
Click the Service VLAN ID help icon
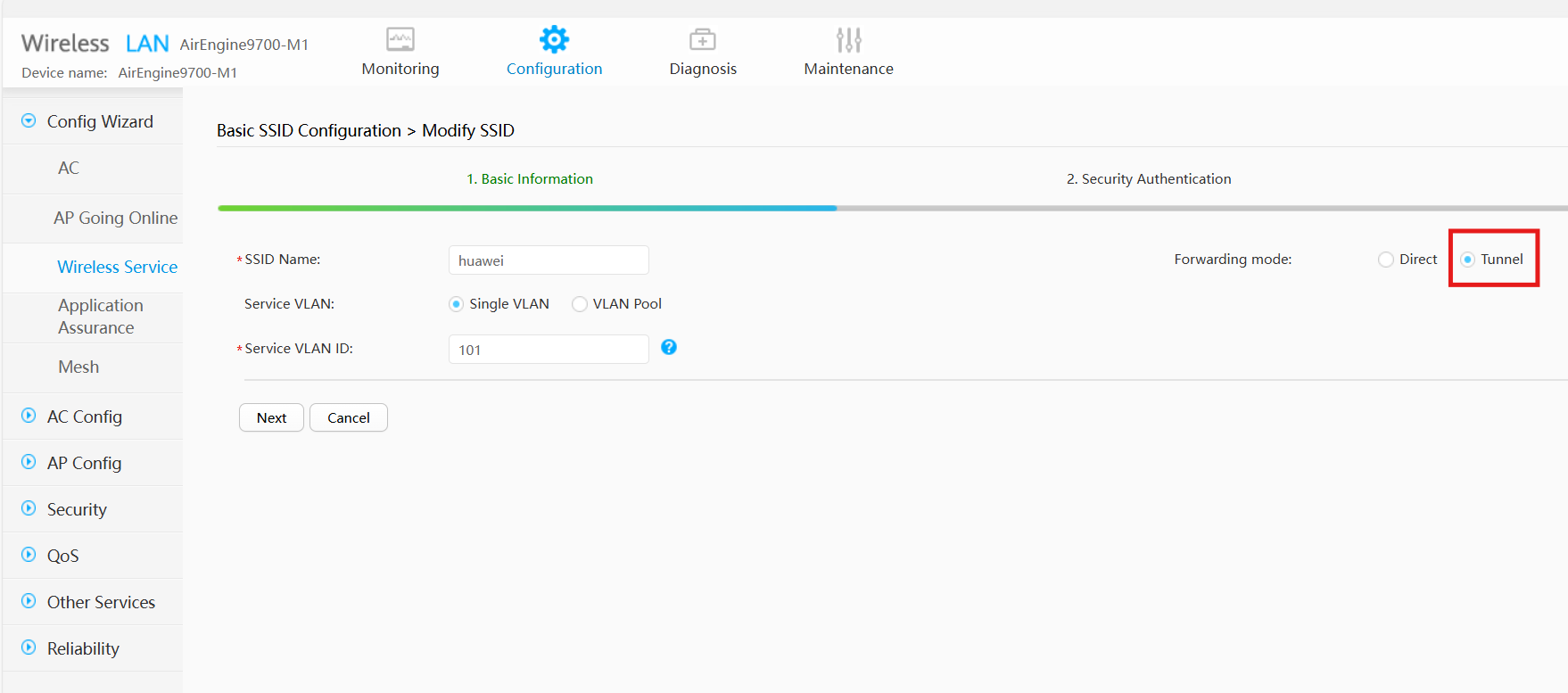(669, 347)
